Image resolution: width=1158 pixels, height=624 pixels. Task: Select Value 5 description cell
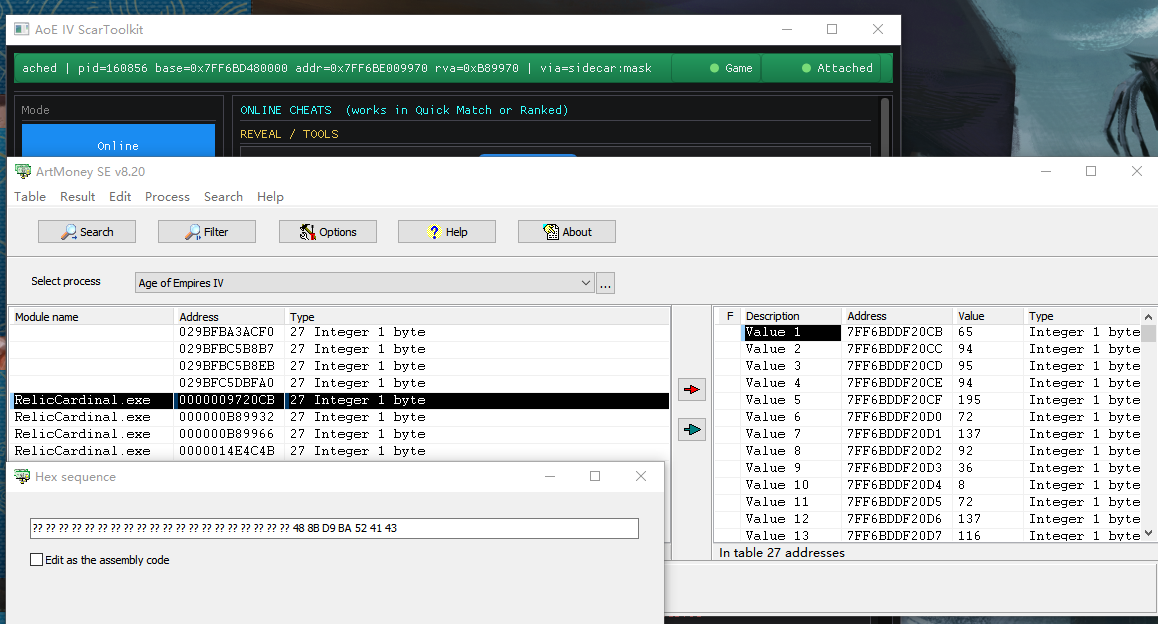pos(791,400)
